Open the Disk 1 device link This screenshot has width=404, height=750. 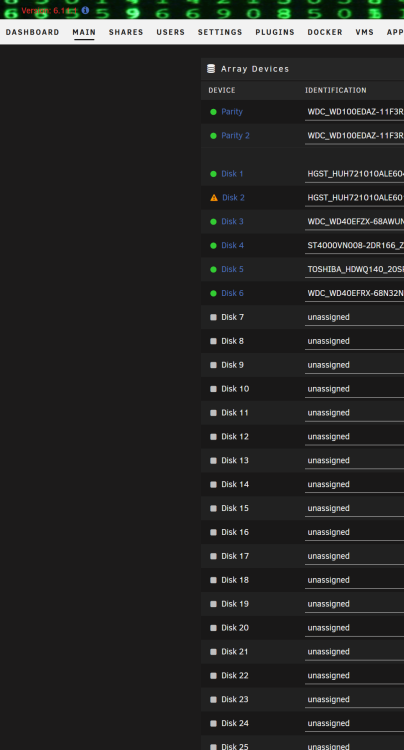tap(232, 174)
